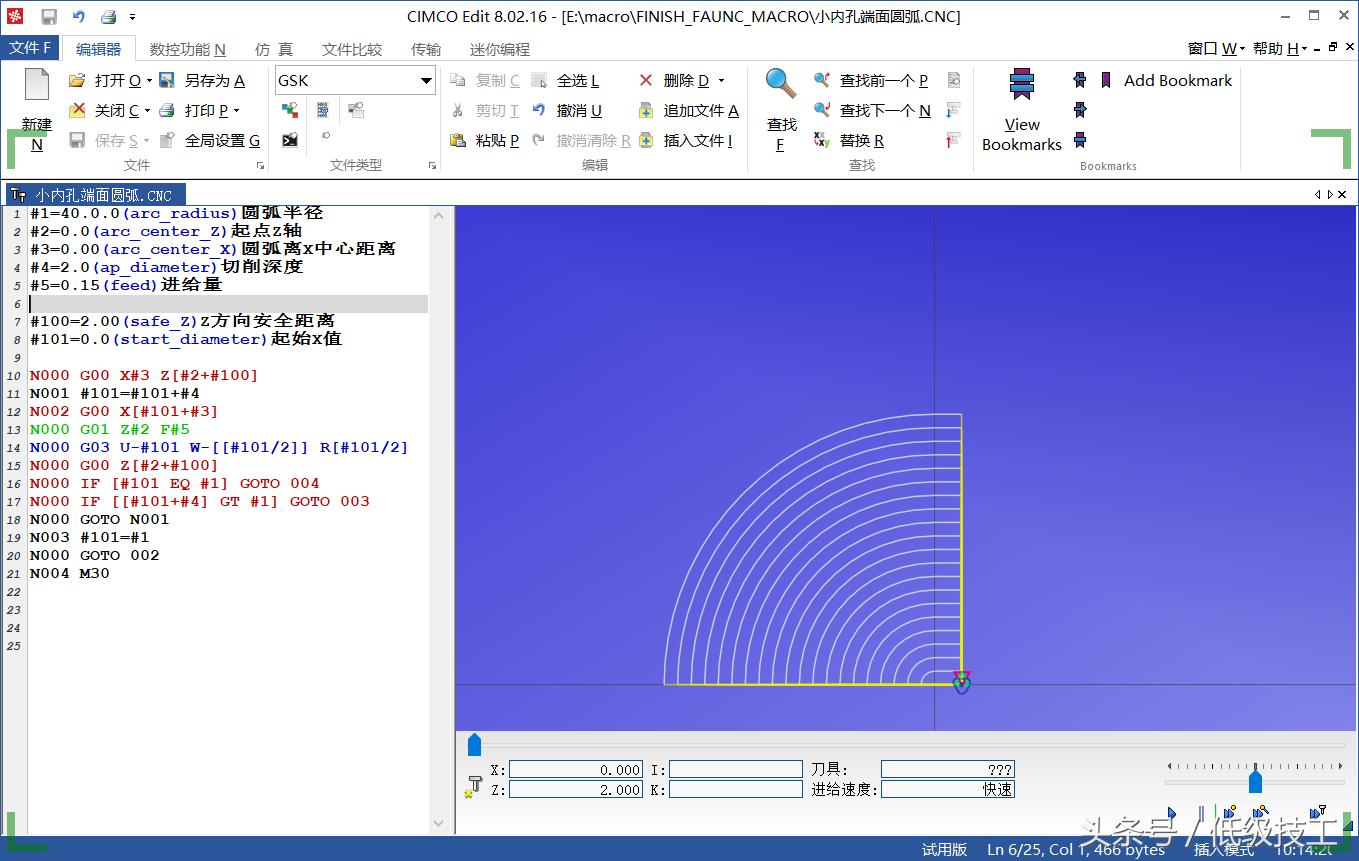Click the 粘贴 paste clipboard icon

[458, 141]
